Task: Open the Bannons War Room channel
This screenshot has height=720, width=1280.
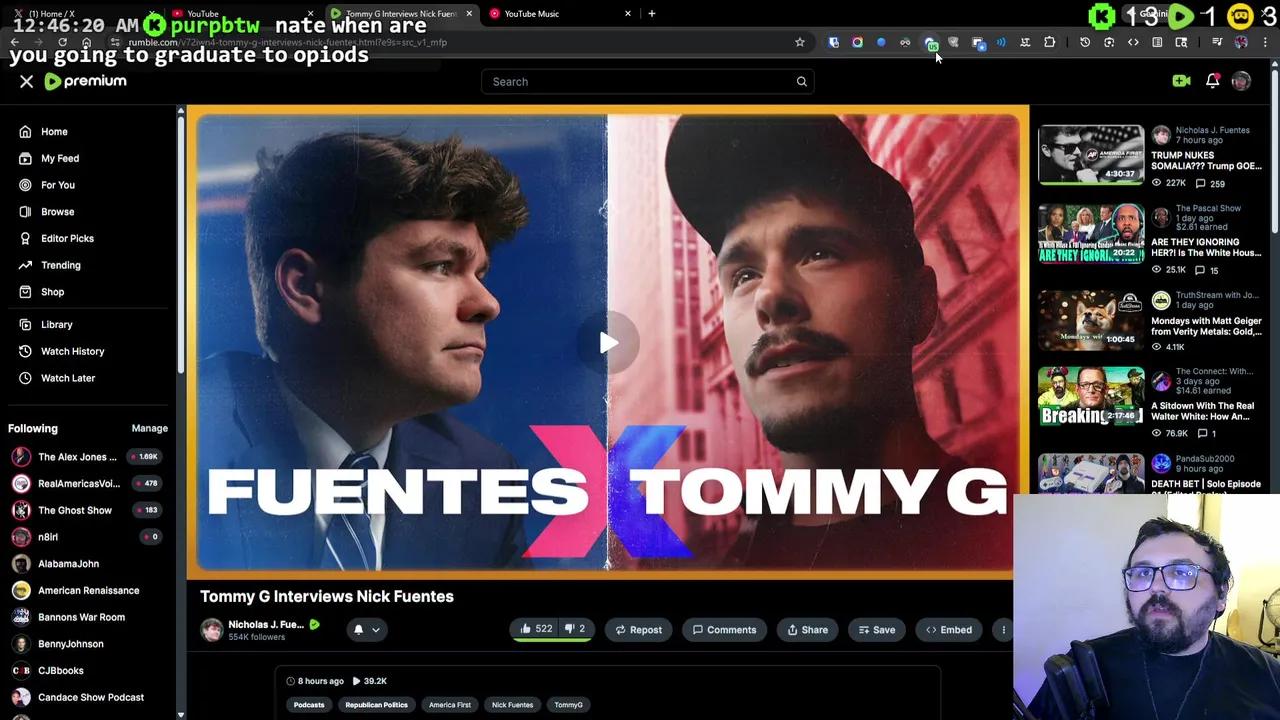Action: 81,617
